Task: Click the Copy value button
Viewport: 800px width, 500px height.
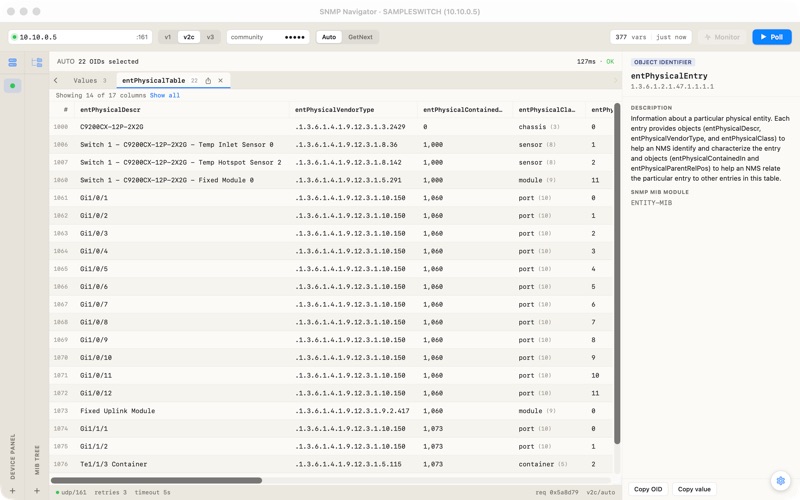Action: pyautogui.click(x=694, y=489)
